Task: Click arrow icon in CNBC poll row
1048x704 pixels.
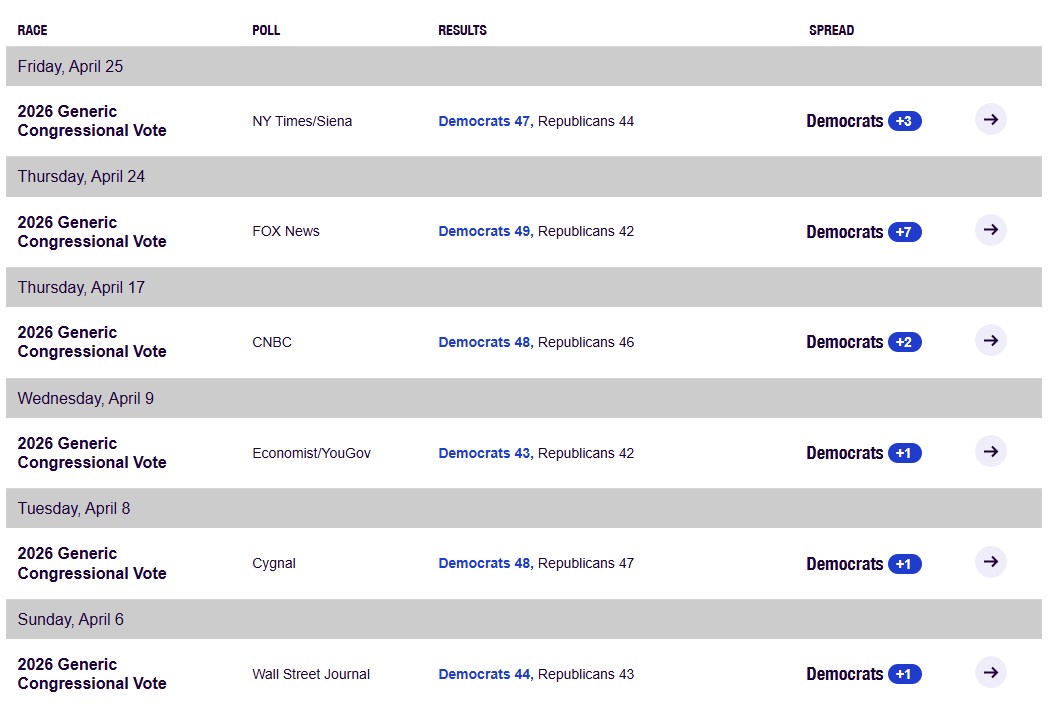Action: pos(991,341)
